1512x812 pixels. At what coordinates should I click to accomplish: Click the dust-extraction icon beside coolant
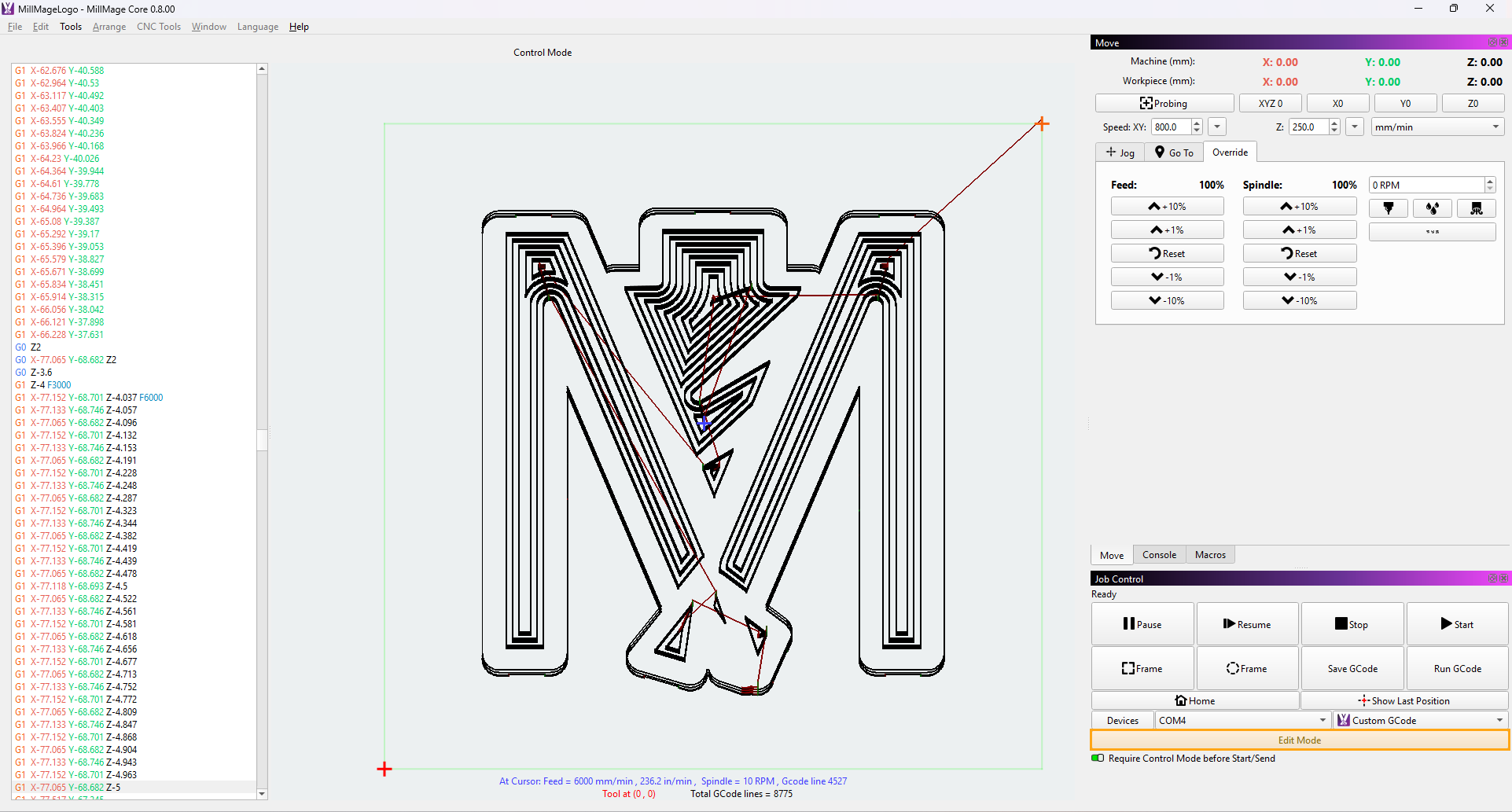(x=1476, y=208)
